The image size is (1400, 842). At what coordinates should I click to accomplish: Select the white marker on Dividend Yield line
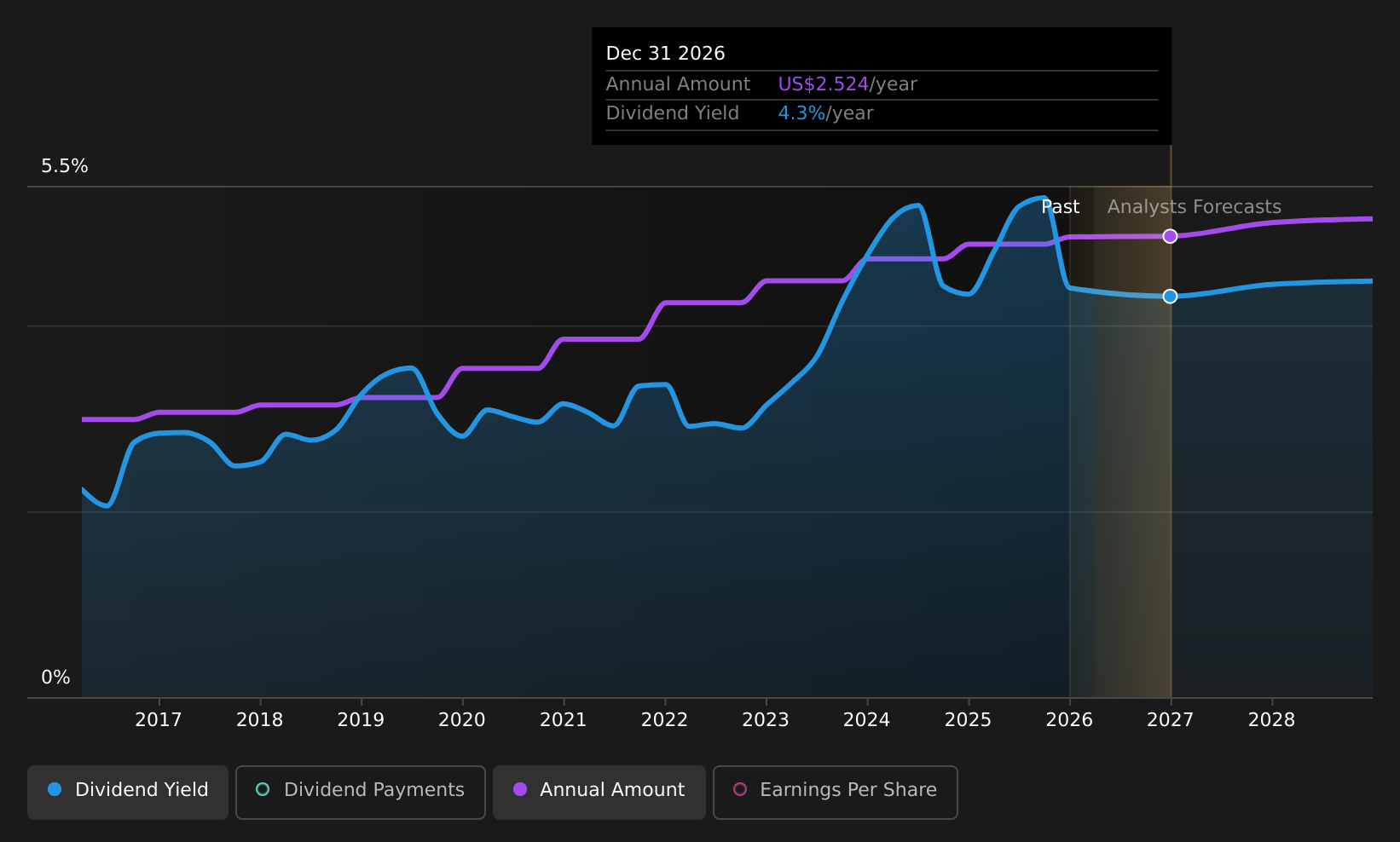pyautogui.click(x=1170, y=297)
